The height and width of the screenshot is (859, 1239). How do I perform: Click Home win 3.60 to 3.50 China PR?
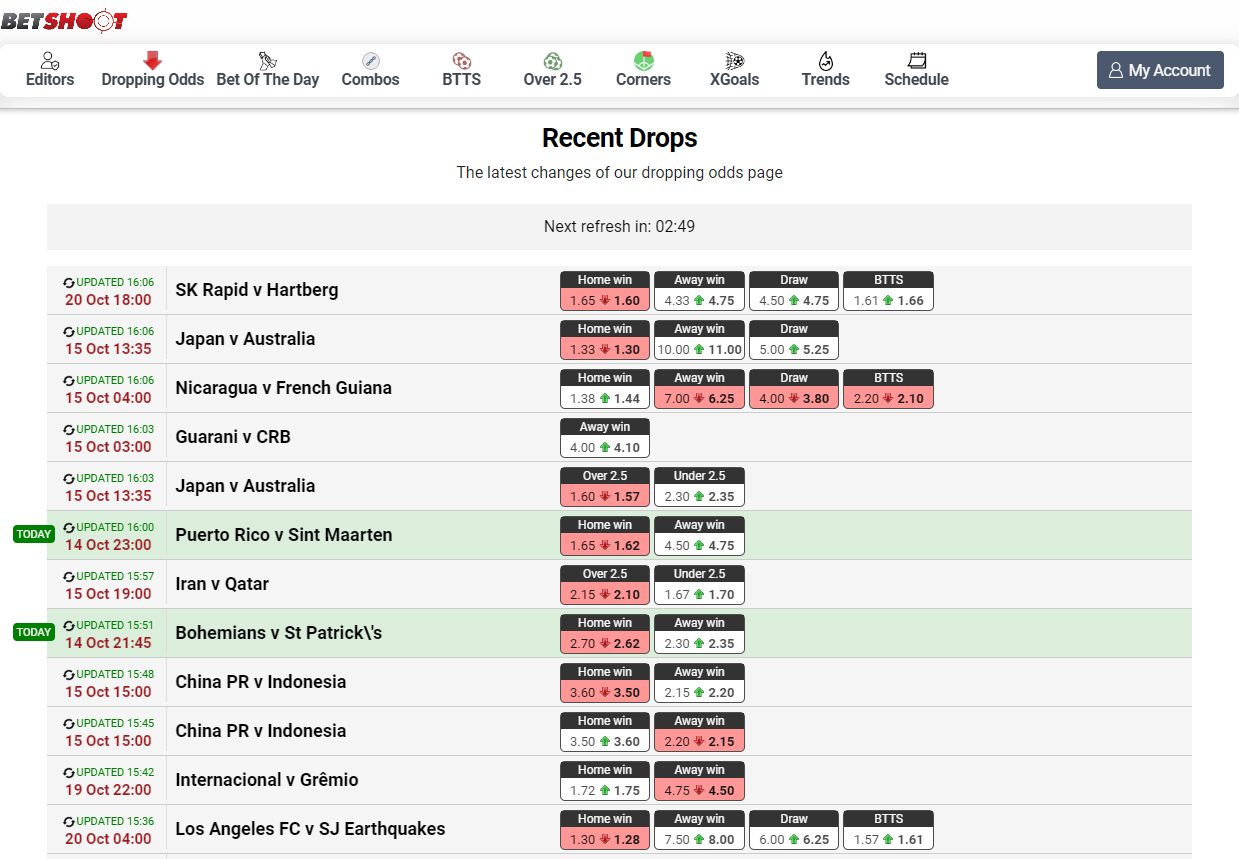[x=605, y=683]
